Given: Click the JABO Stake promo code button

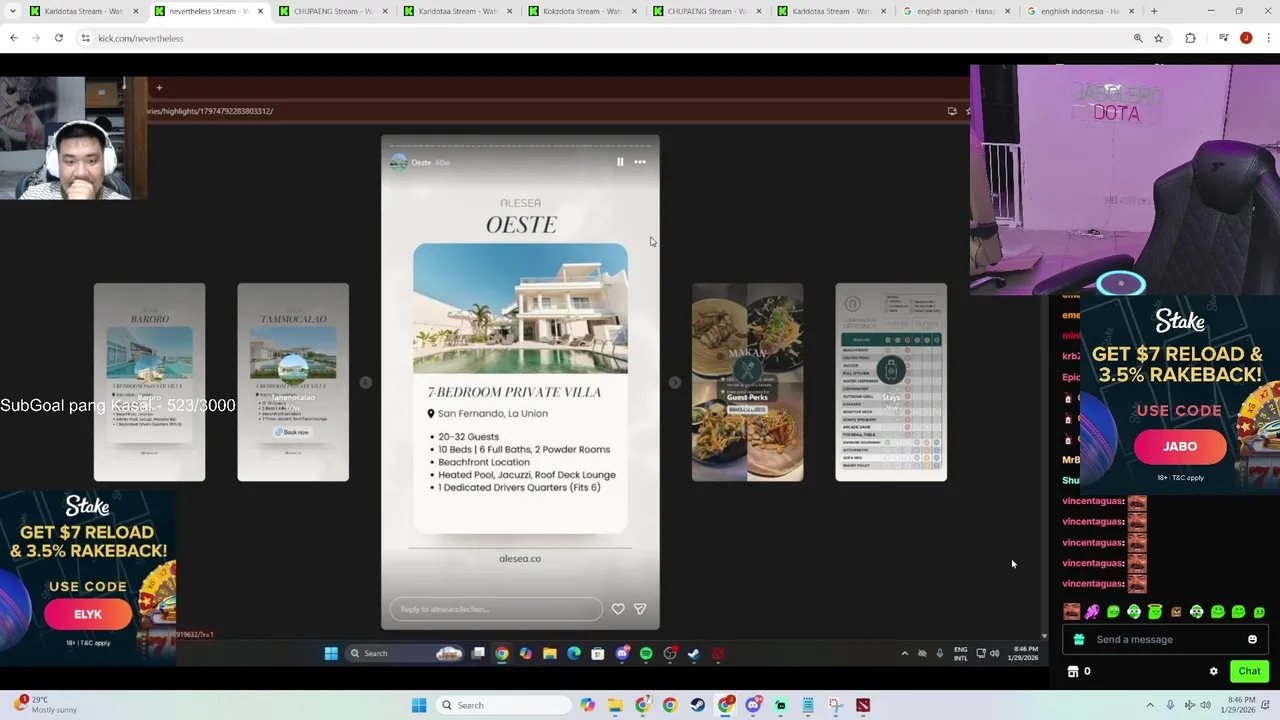Looking at the screenshot, I should click(x=1180, y=447).
